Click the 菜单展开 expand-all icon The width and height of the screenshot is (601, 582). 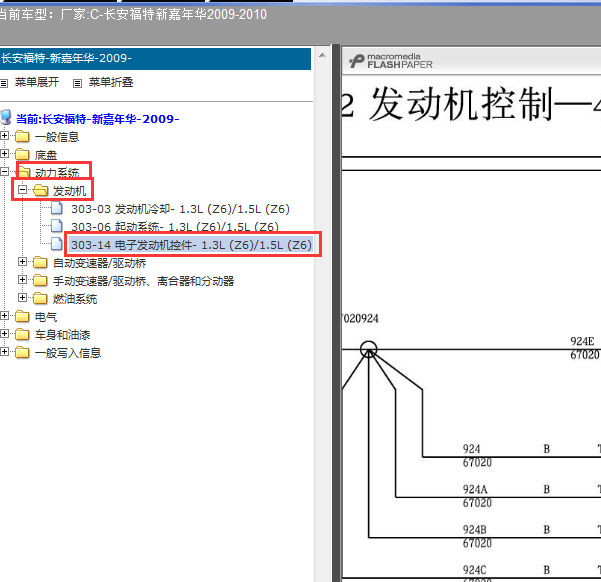pos(4,83)
